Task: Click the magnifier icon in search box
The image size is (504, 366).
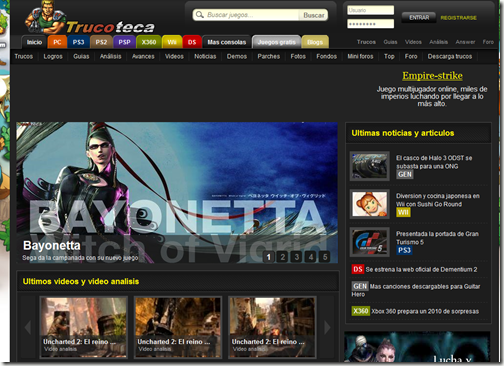Action: point(200,15)
